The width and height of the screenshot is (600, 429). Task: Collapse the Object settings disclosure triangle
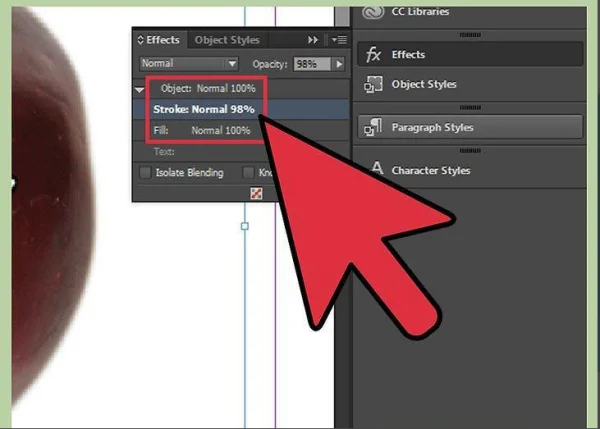pos(139,90)
